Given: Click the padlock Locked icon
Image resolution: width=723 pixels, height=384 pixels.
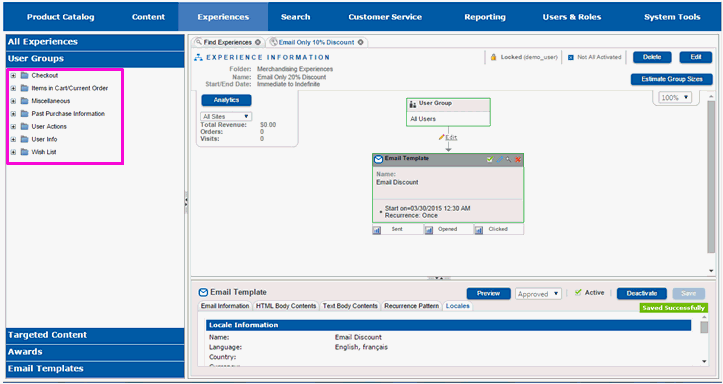Looking at the screenshot, I should point(493,57).
